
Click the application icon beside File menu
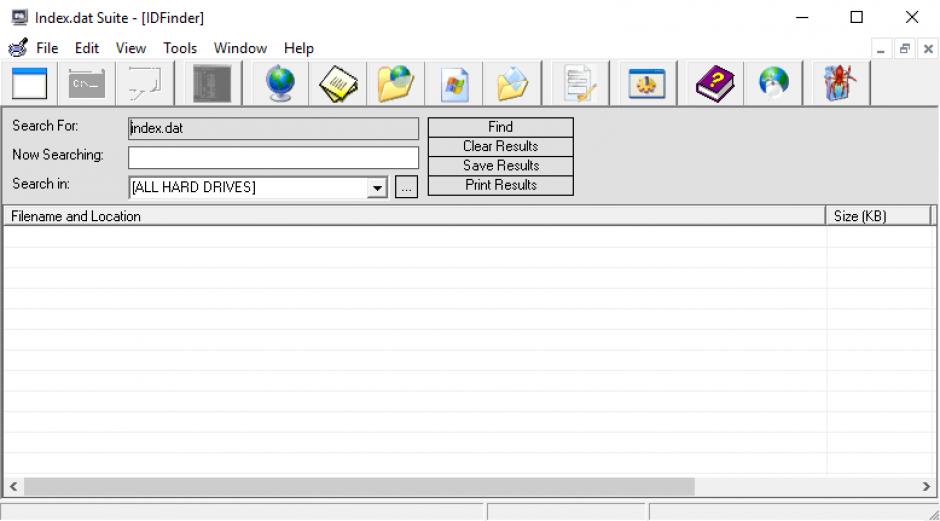click(x=18, y=47)
